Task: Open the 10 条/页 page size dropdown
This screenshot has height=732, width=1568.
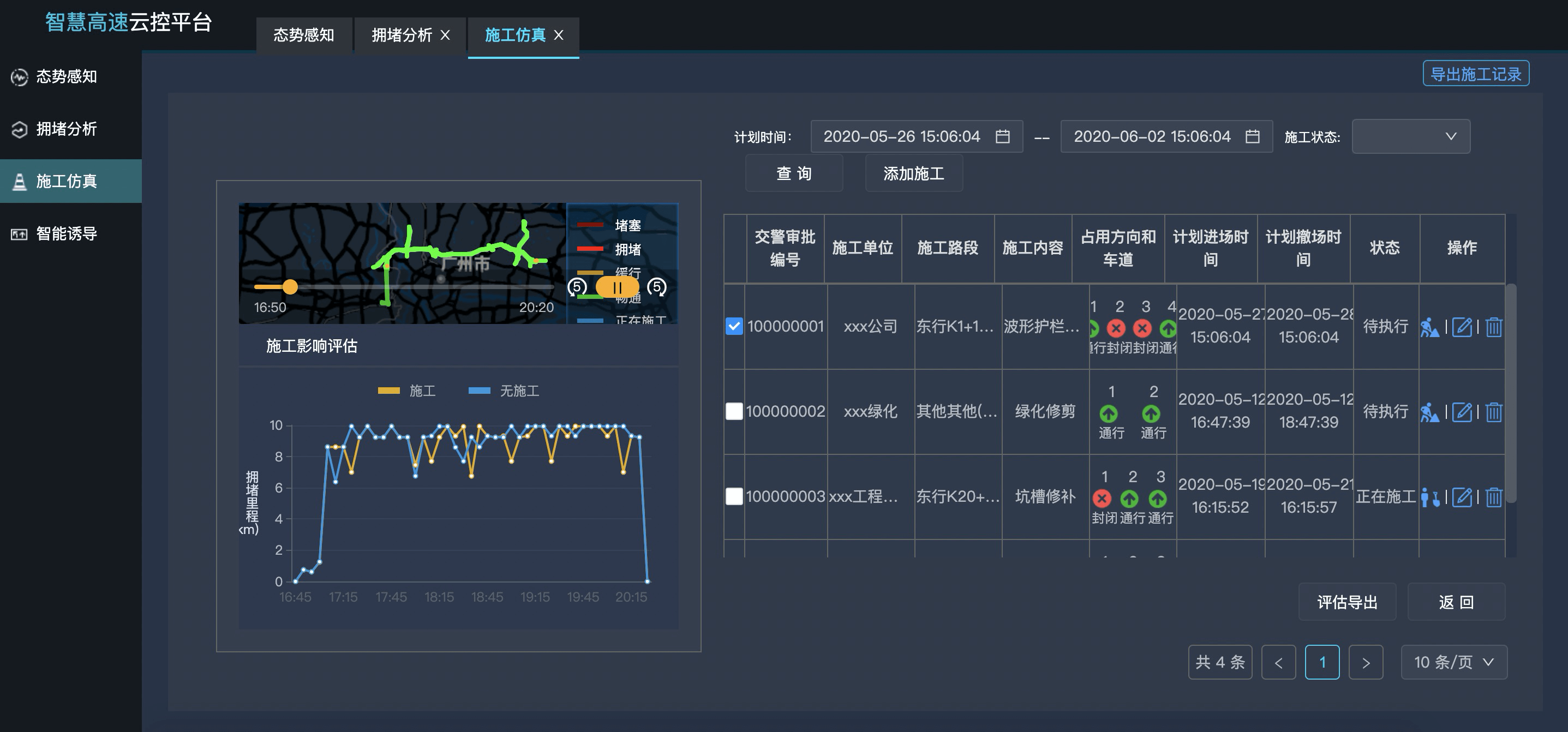Action: pyautogui.click(x=1453, y=662)
